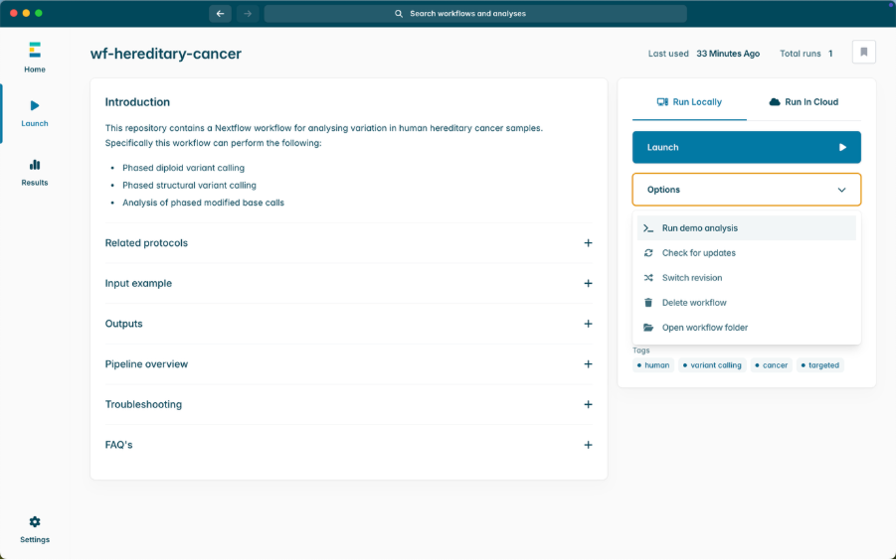Click the cloud icon on Run In Cloud
This screenshot has width=896, height=560.
pos(774,102)
